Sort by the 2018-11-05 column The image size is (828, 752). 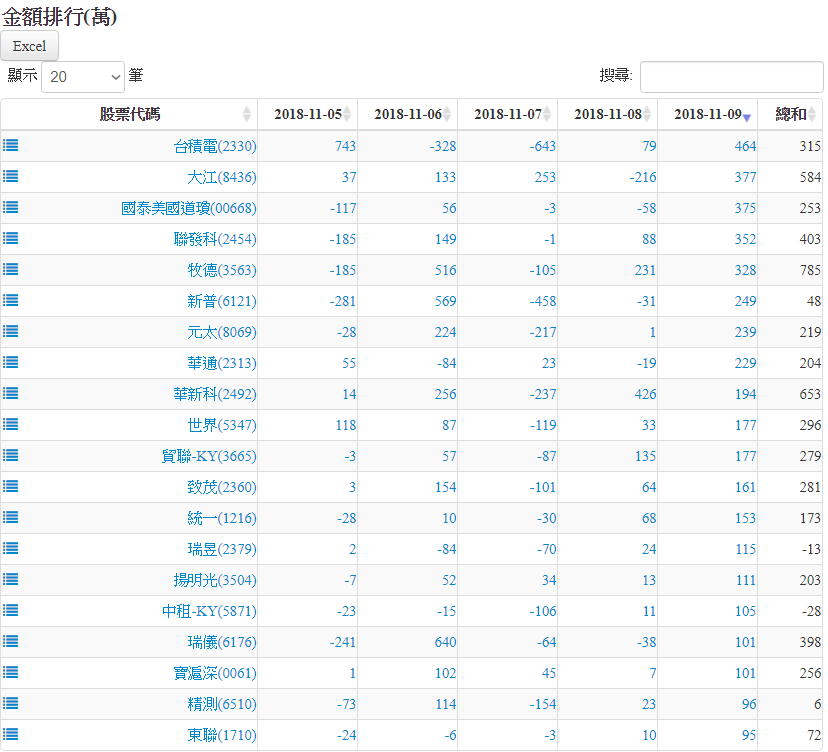tap(307, 114)
